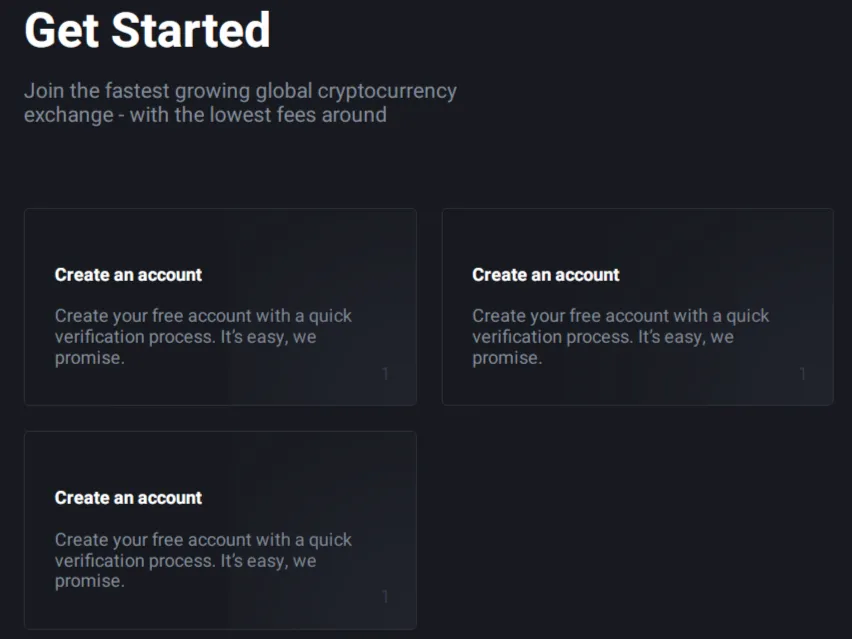Click the bottom card's description paragraph
Viewport: 852px width, 639px height.
tap(203, 560)
